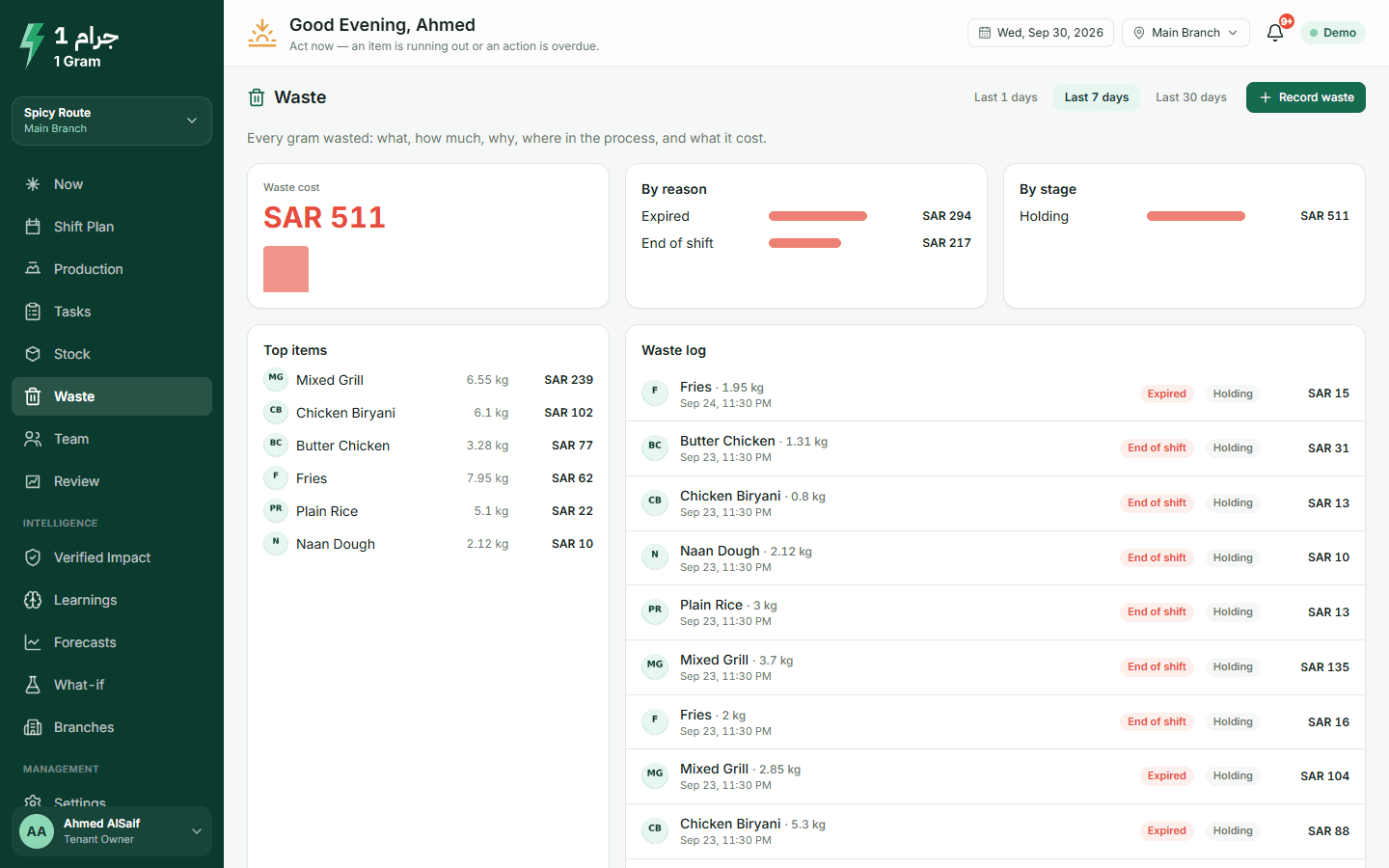Select Last 30 days range
Viewport: 1389px width, 868px height.
pos(1191,97)
